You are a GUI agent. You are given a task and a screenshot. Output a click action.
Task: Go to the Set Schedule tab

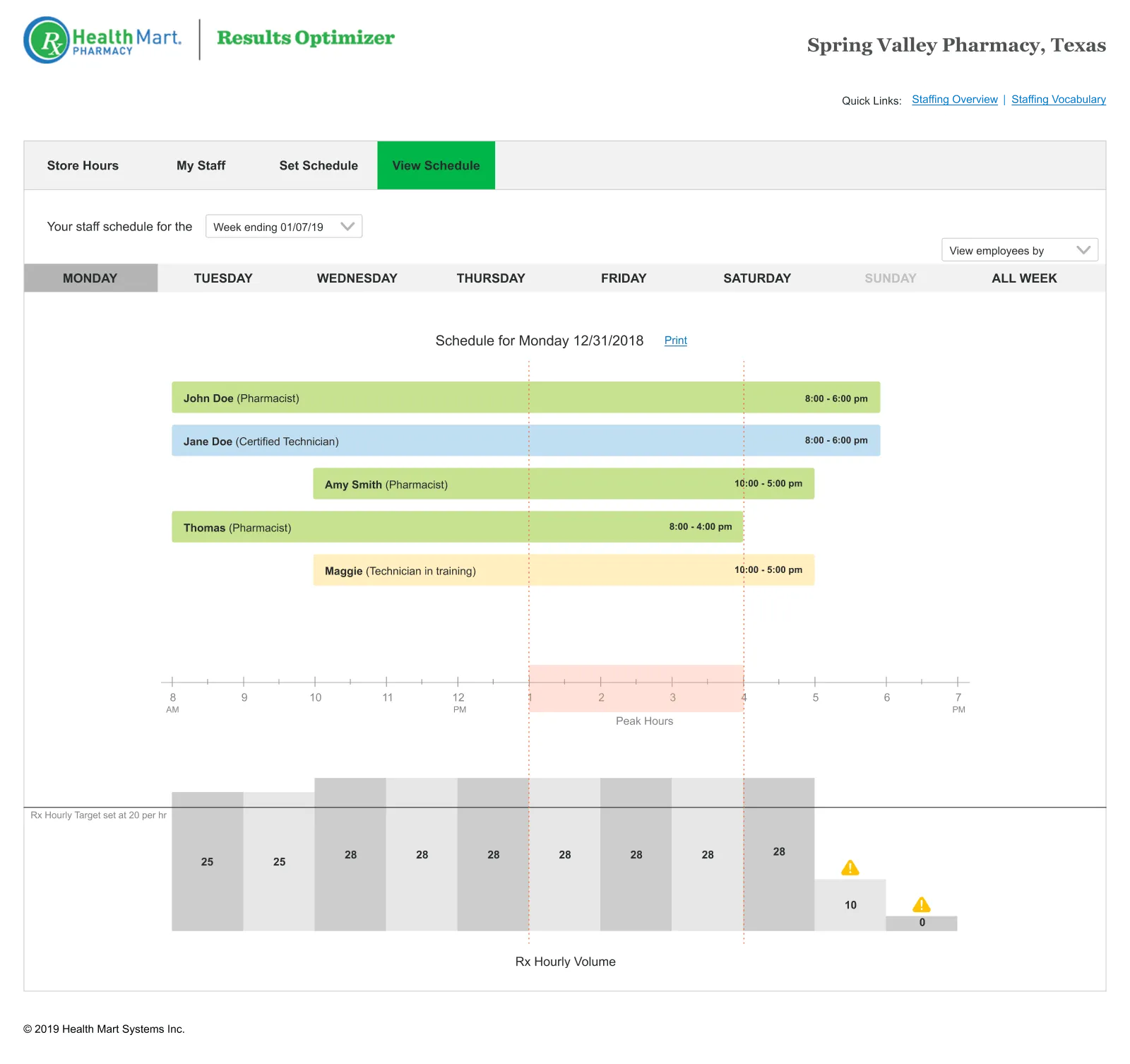tap(319, 165)
